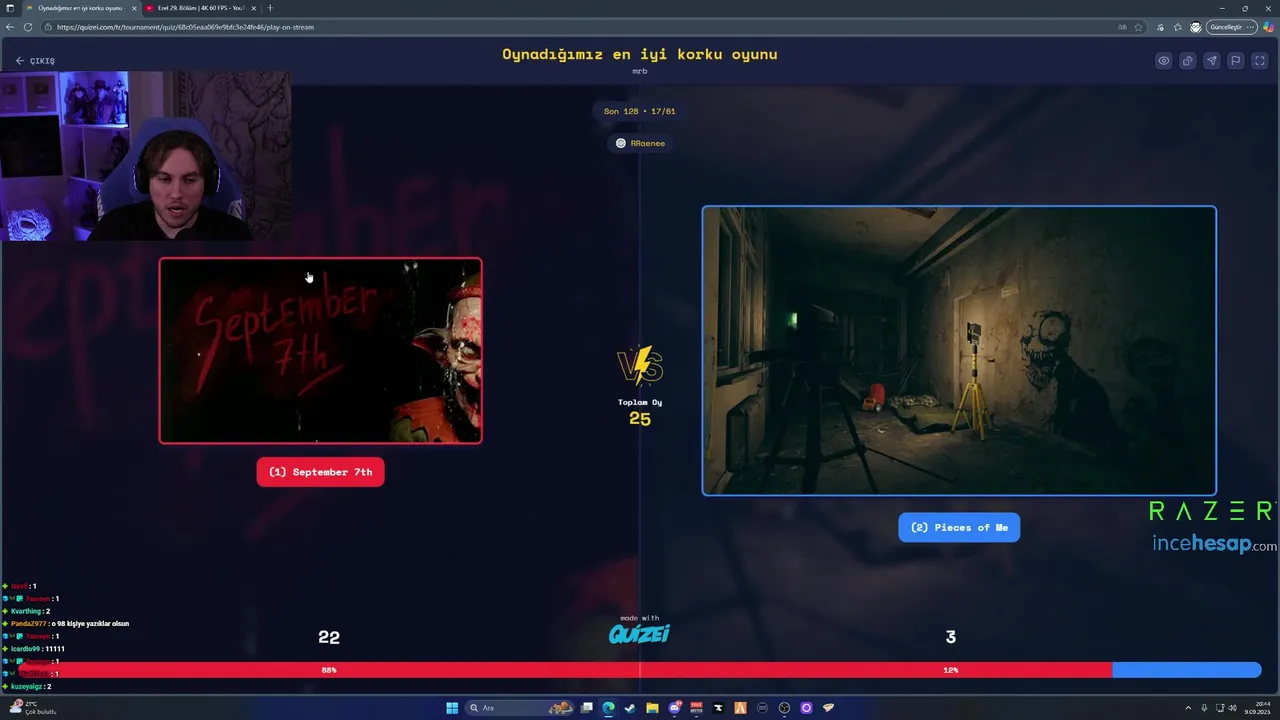Image resolution: width=1280 pixels, height=720 pixels.
Task: Click the RRaenee user chip
Action: click(640, 143)
